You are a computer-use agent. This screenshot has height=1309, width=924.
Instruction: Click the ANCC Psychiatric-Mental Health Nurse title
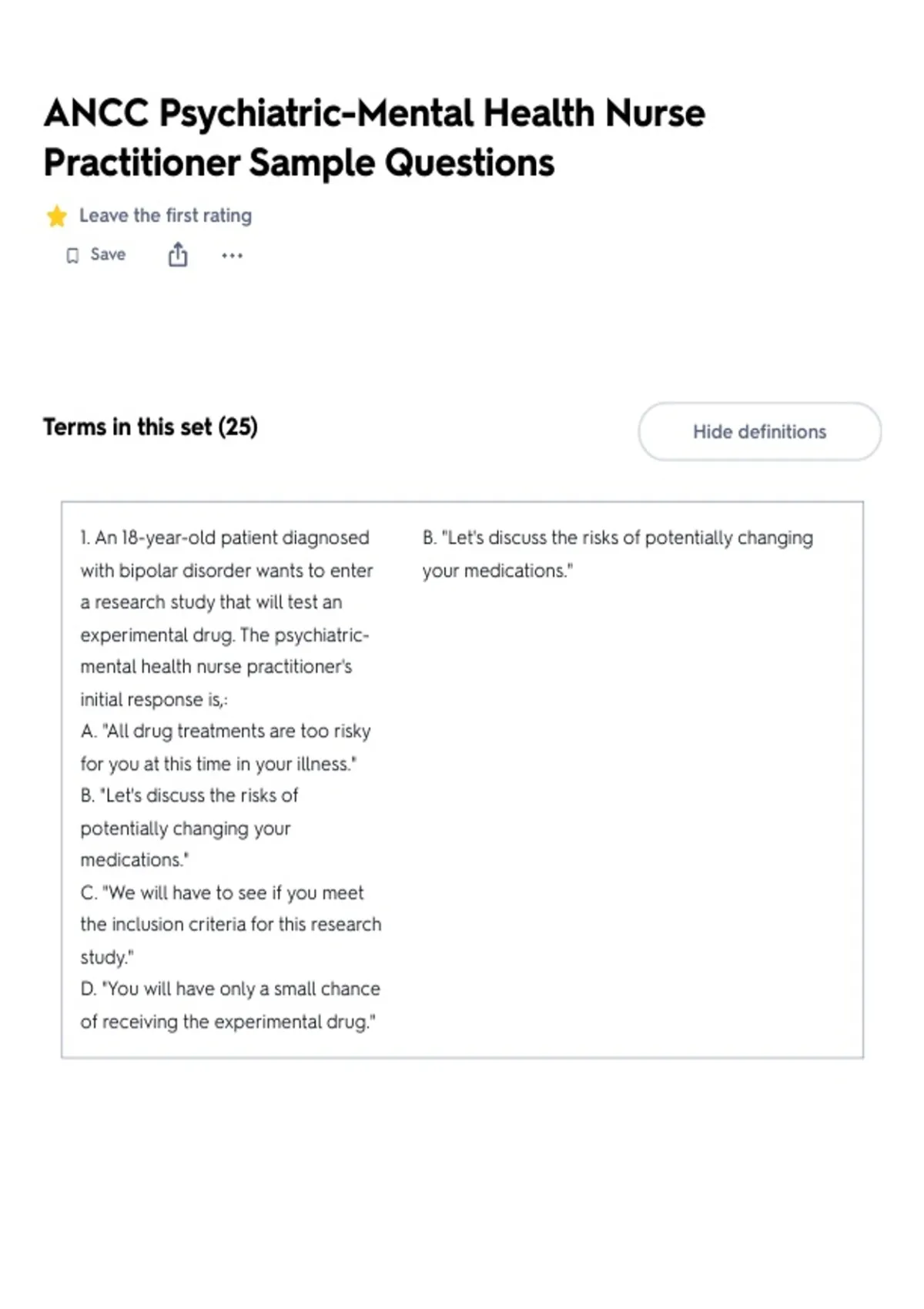pyautogui.click(x=374, y=113)
